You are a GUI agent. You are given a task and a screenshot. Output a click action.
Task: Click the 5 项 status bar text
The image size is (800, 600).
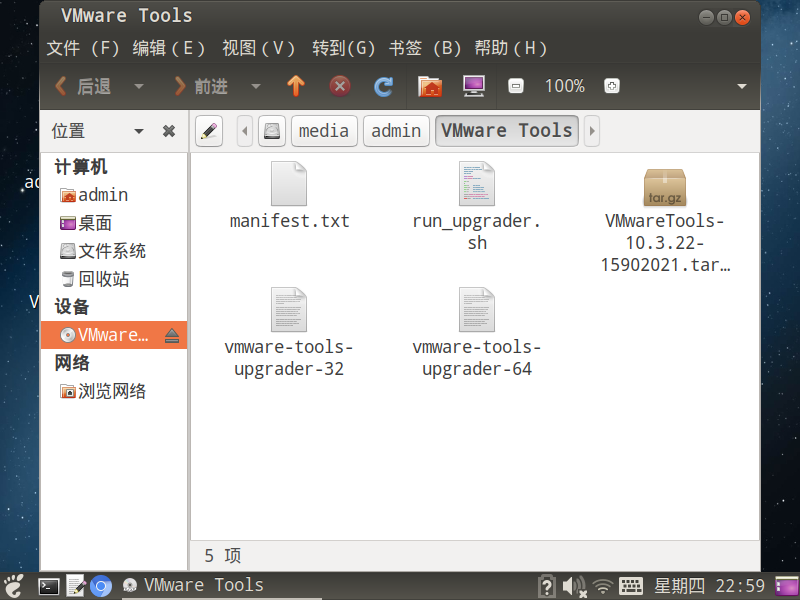pos(222,556)
